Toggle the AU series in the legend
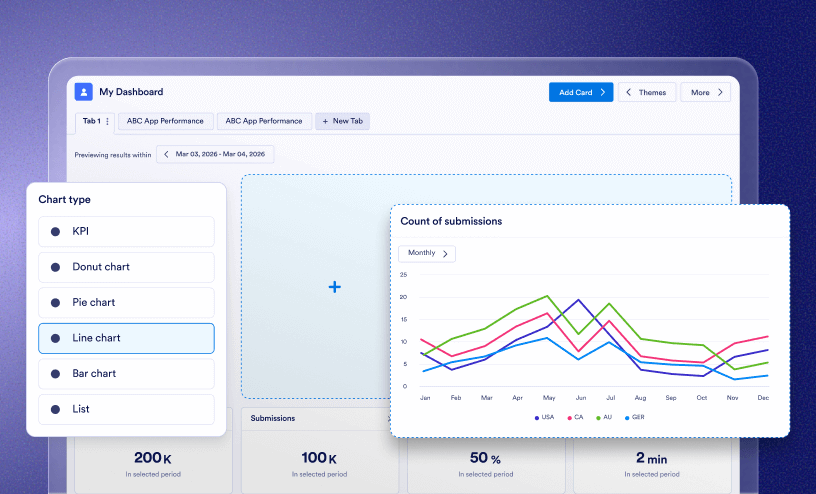This screenshot has width=816, height=494. point(604,417)
